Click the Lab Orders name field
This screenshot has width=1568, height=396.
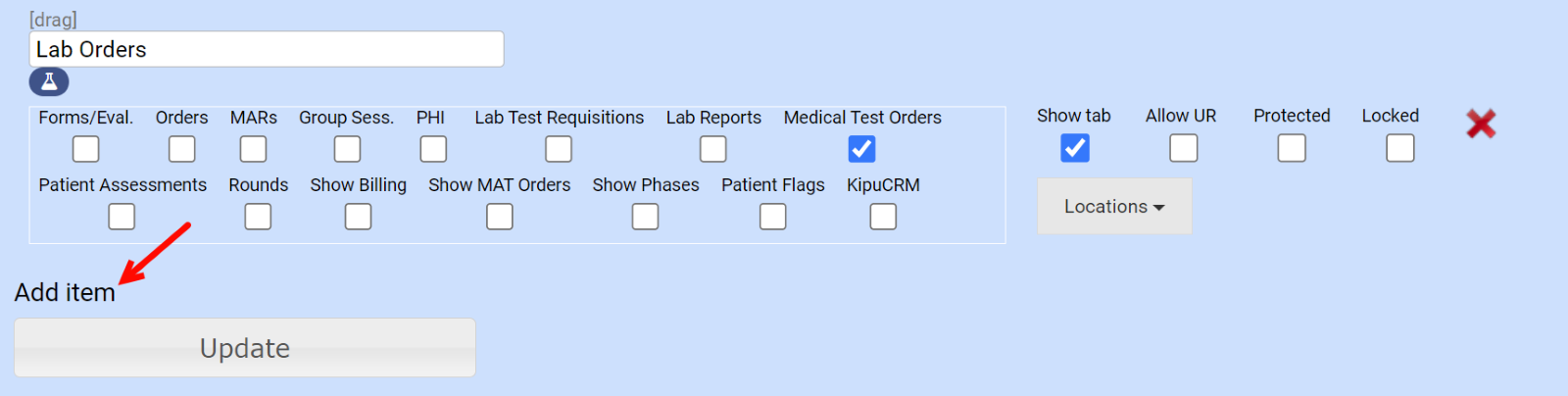[267, 49]
